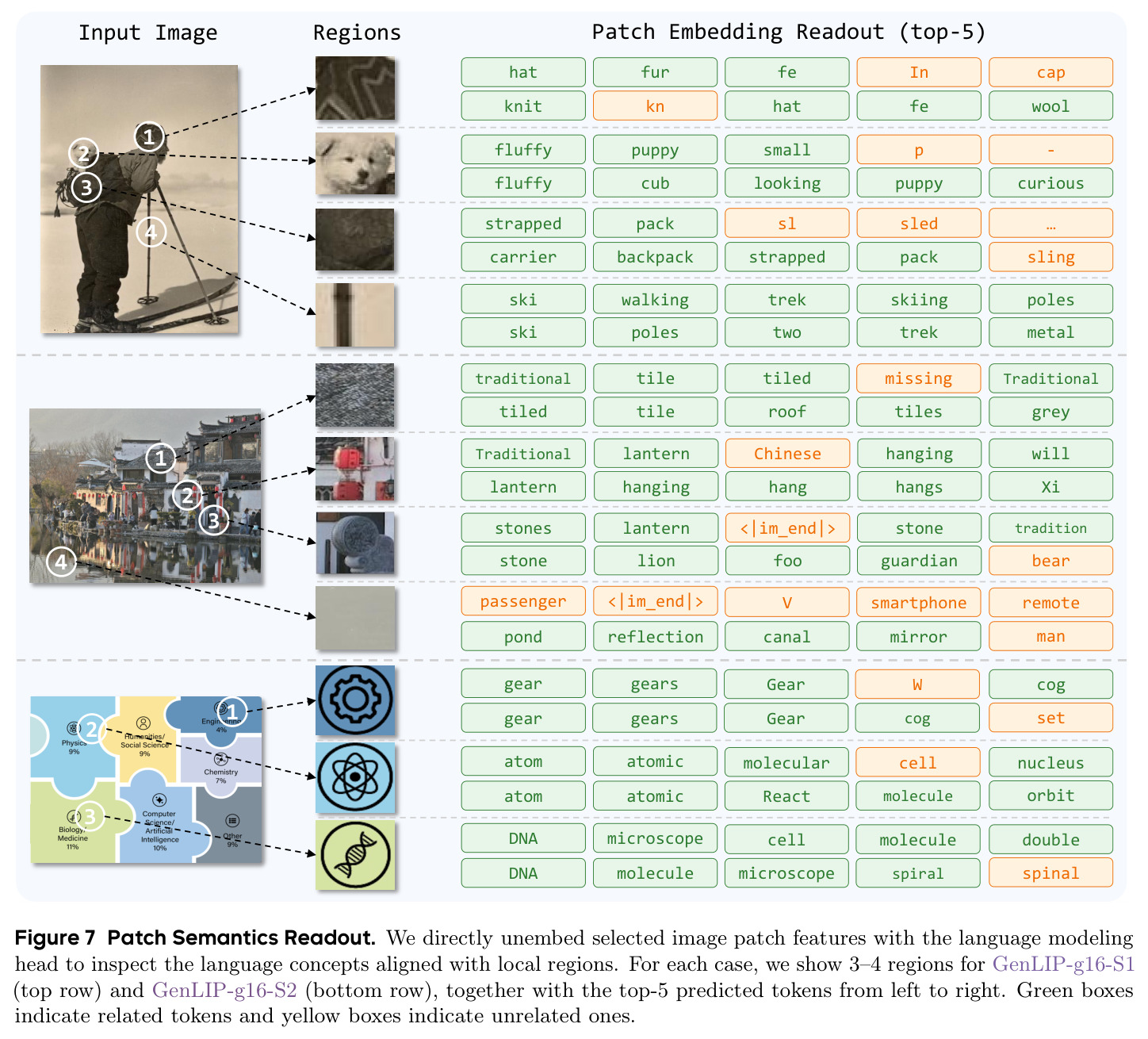Click the Other puzzle piece icon

click(x=232, y=821)
